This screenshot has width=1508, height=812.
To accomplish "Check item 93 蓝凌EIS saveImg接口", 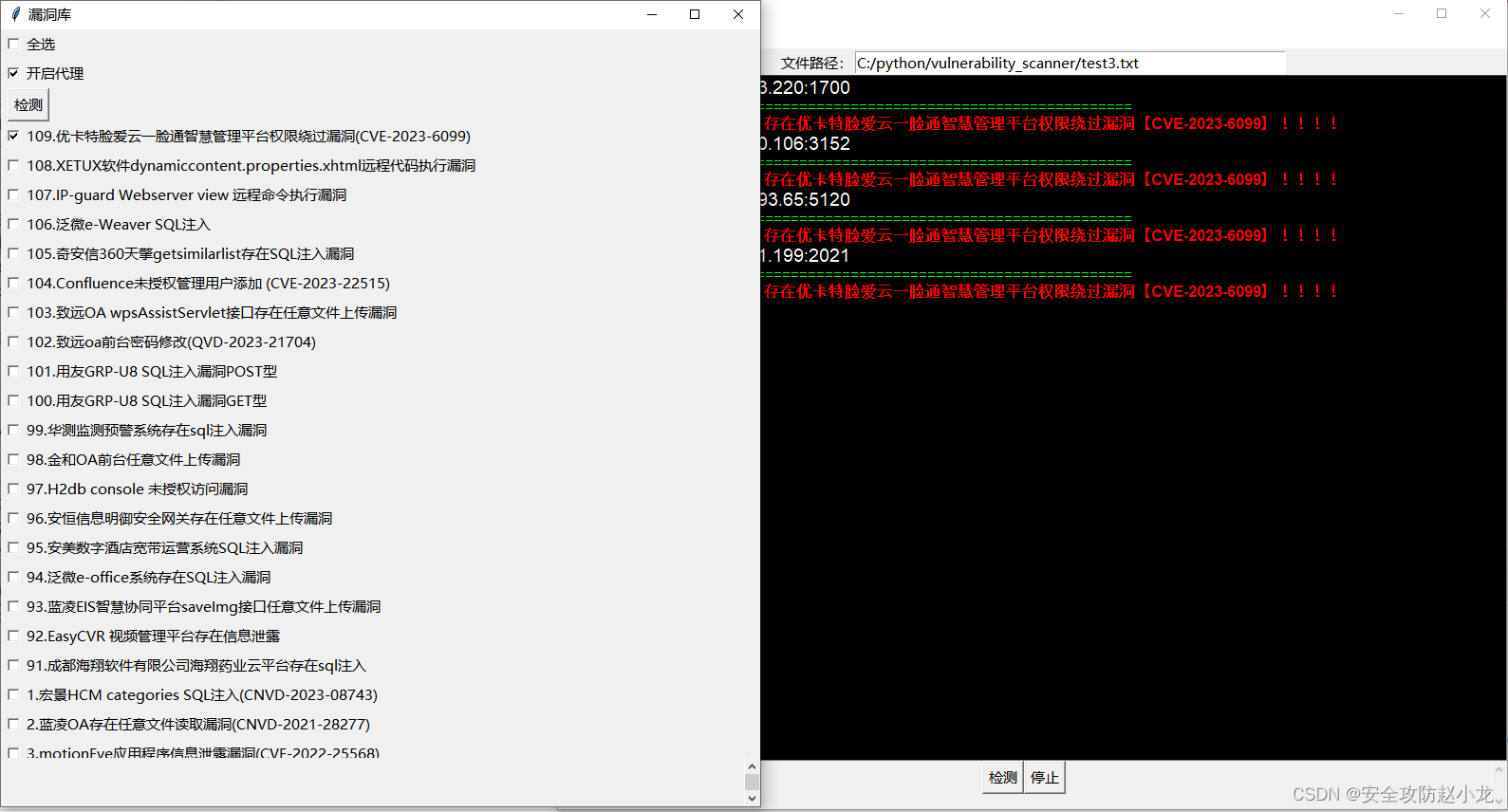I will [13, 606].
